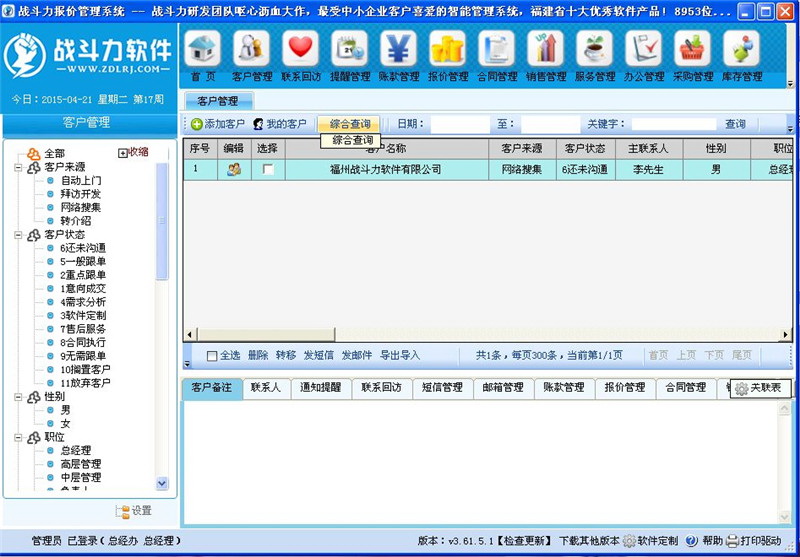Open 账款管理 yen icon
Viewport: 800px width, 557px height.
coord(398,48)
